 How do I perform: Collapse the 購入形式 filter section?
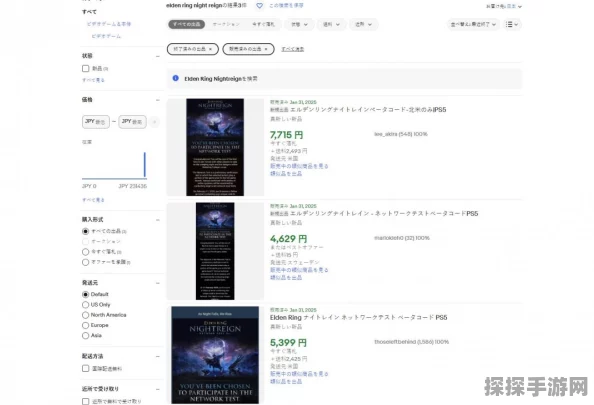coord(158,220)
